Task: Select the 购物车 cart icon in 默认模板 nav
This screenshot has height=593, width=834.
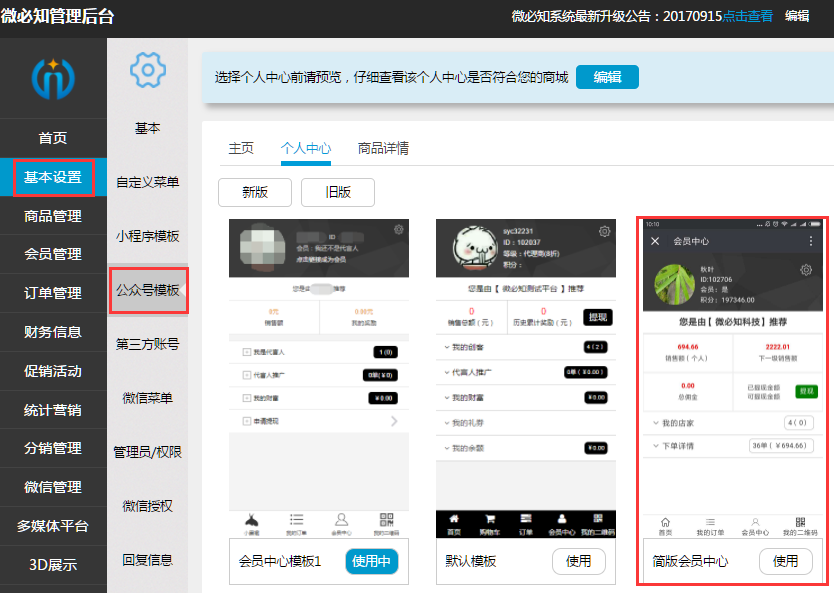Action: (490, 519)
